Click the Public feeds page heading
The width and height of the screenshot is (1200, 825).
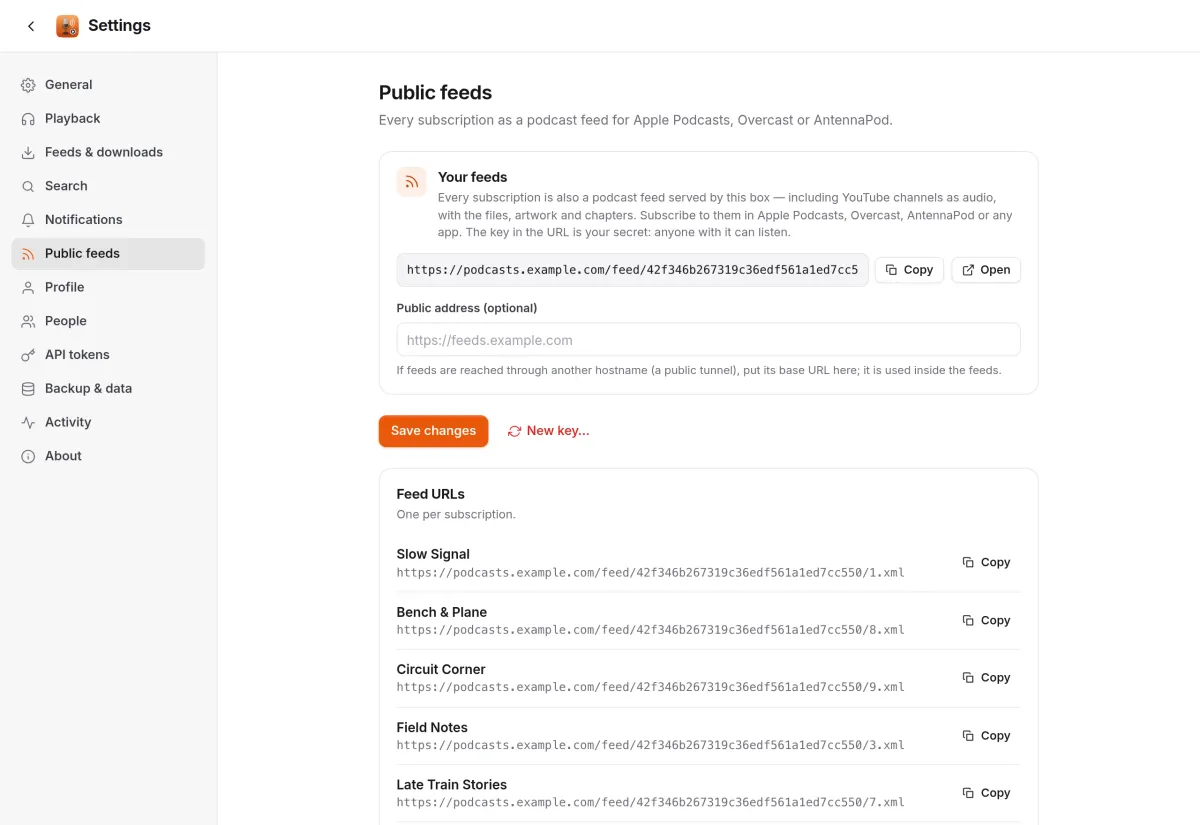point(436,93)
